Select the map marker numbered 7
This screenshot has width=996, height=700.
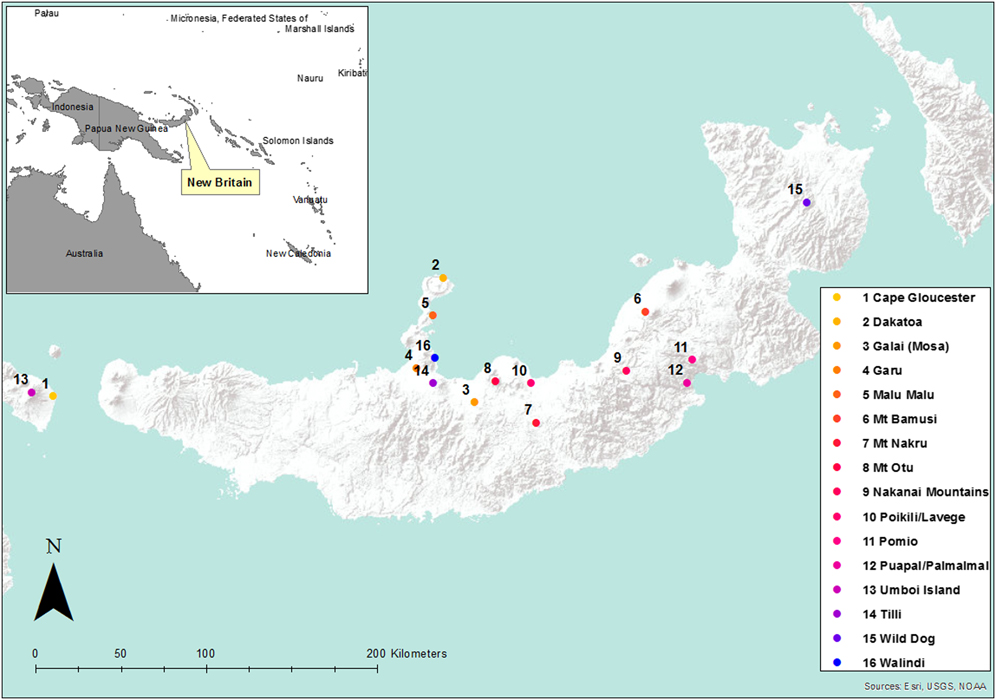[537, 423]
